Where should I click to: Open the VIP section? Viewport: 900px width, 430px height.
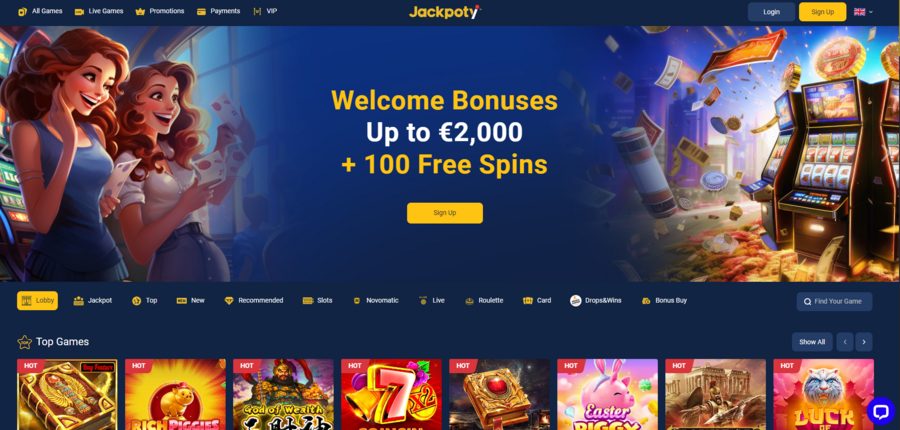click(x=265, y=11)
